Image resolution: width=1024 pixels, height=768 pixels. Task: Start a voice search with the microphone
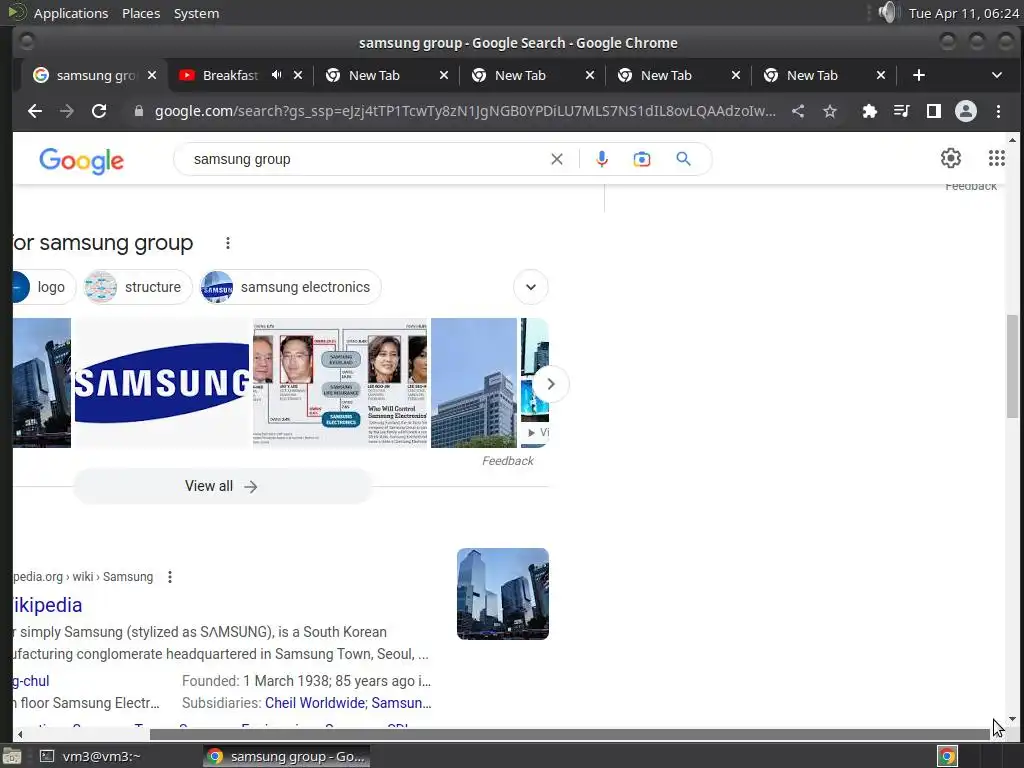pyautogui.click(x=601, y=159)
